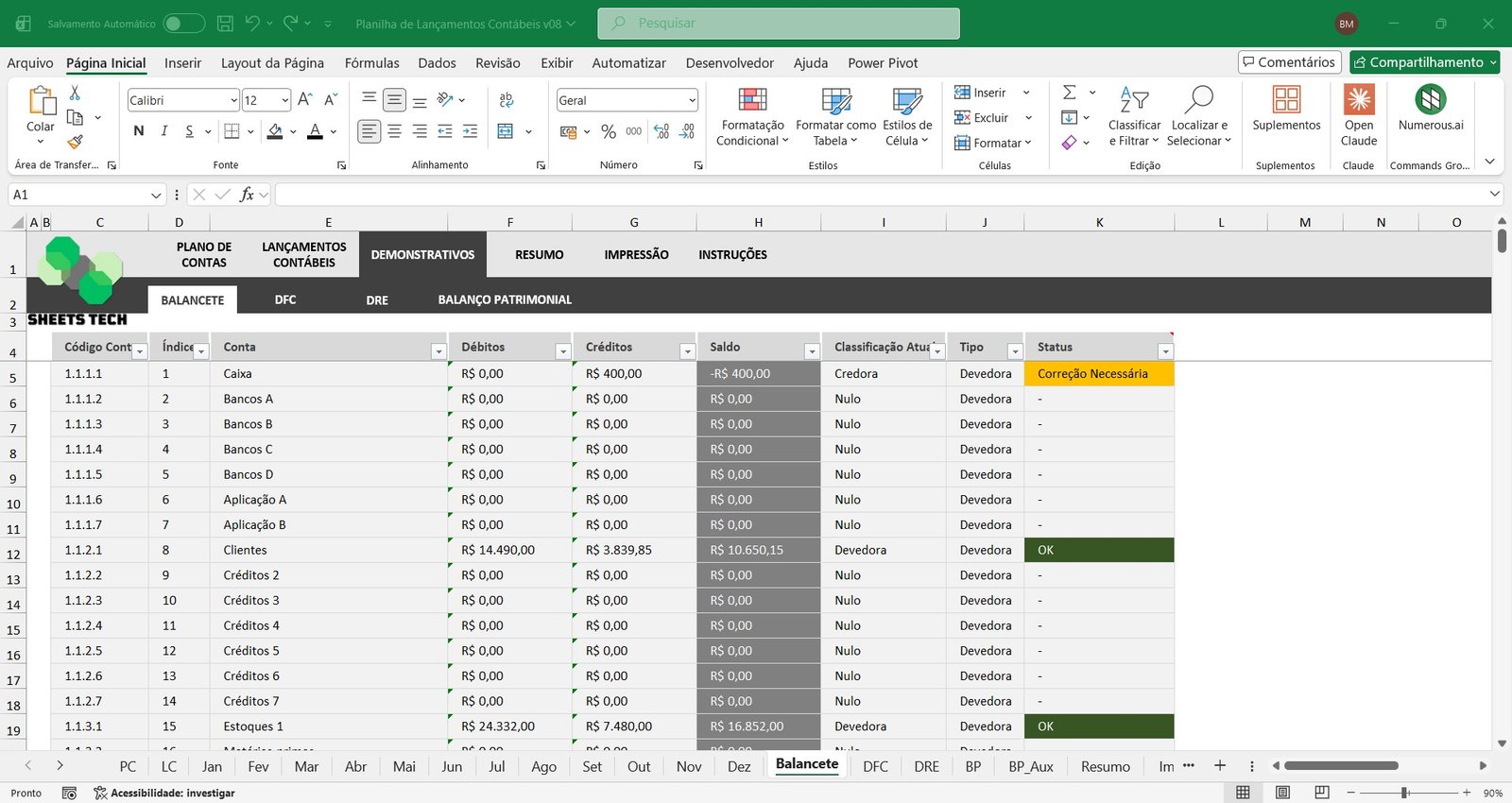Click the BALANÇO PATRIMONIAL navigation button

(505, 299)
